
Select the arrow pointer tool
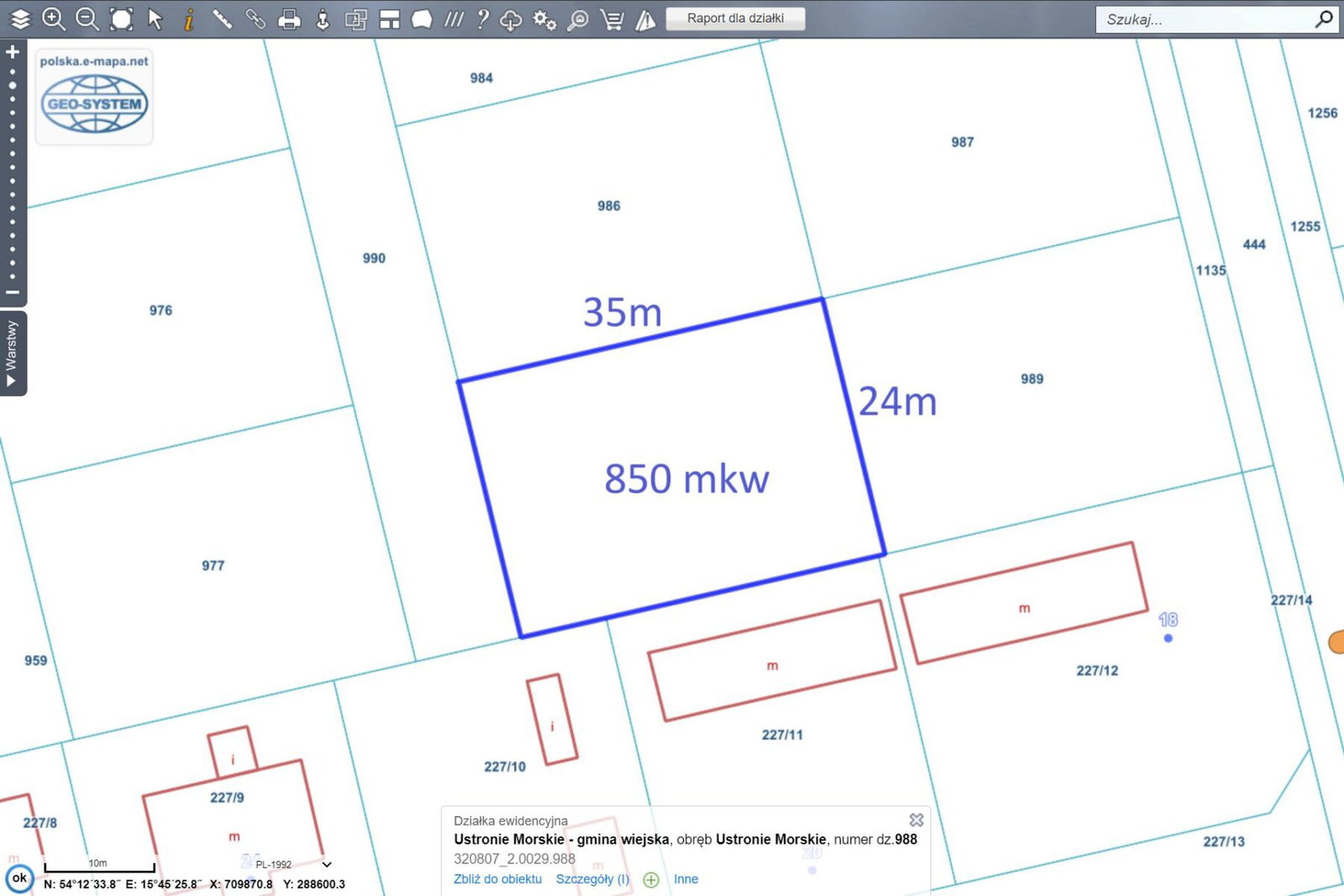point(155,18)
